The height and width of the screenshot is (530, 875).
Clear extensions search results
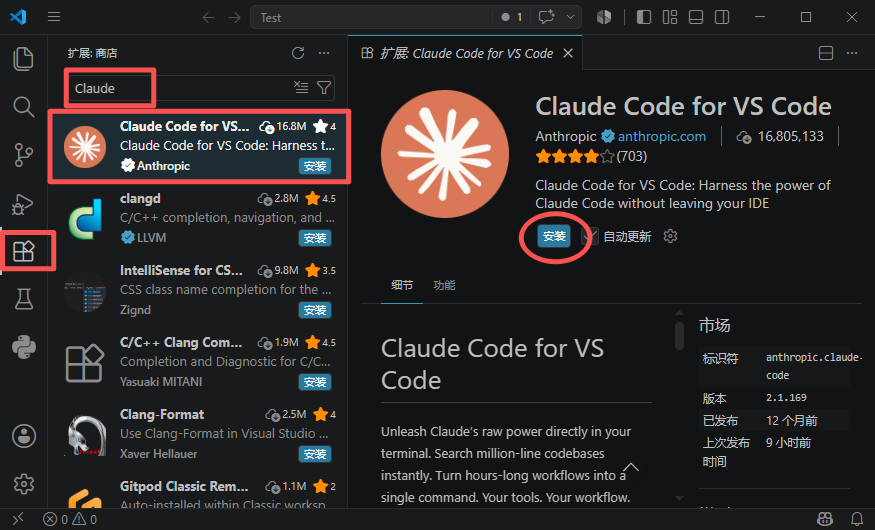301,88
